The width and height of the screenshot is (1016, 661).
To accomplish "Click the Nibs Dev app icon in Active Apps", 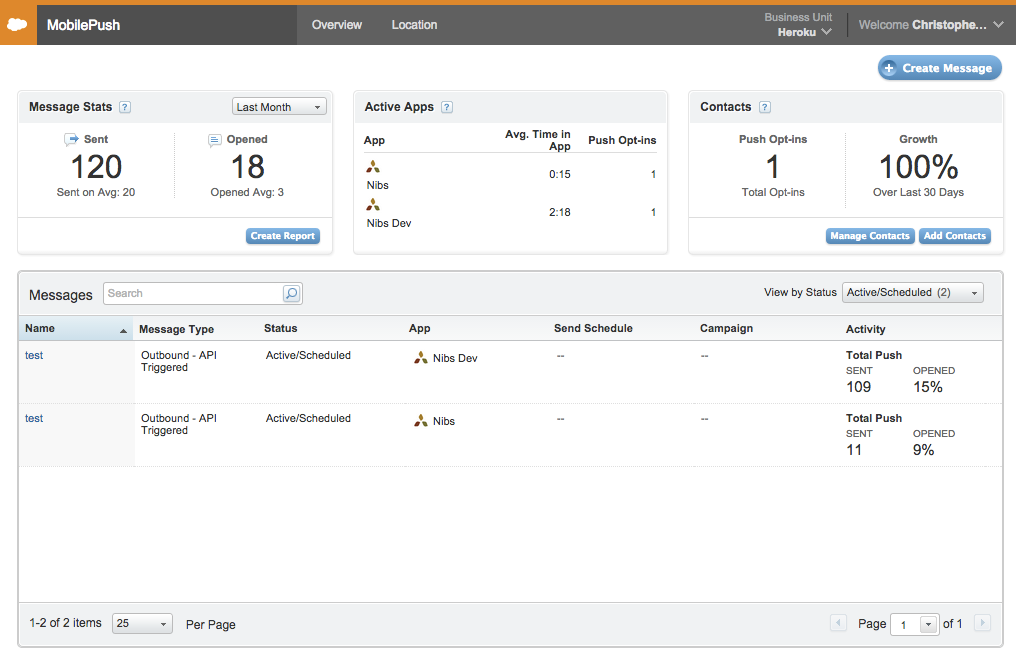I will (373, 205).
